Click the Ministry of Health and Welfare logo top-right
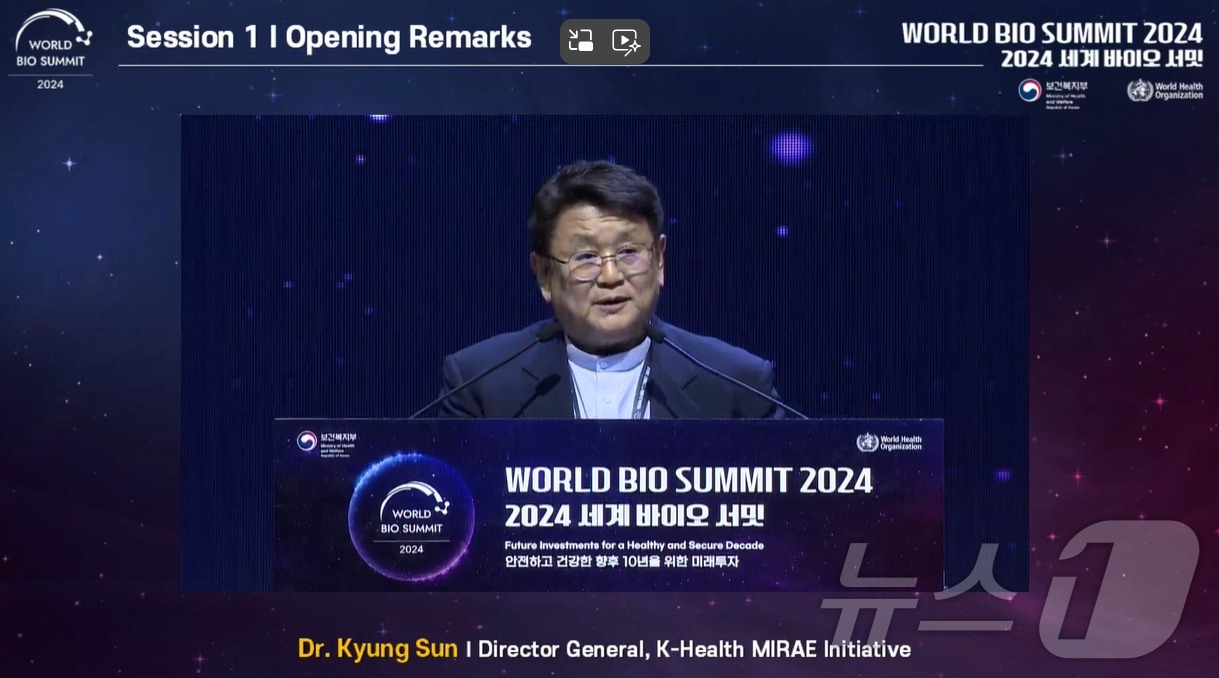 [1053, 92]
